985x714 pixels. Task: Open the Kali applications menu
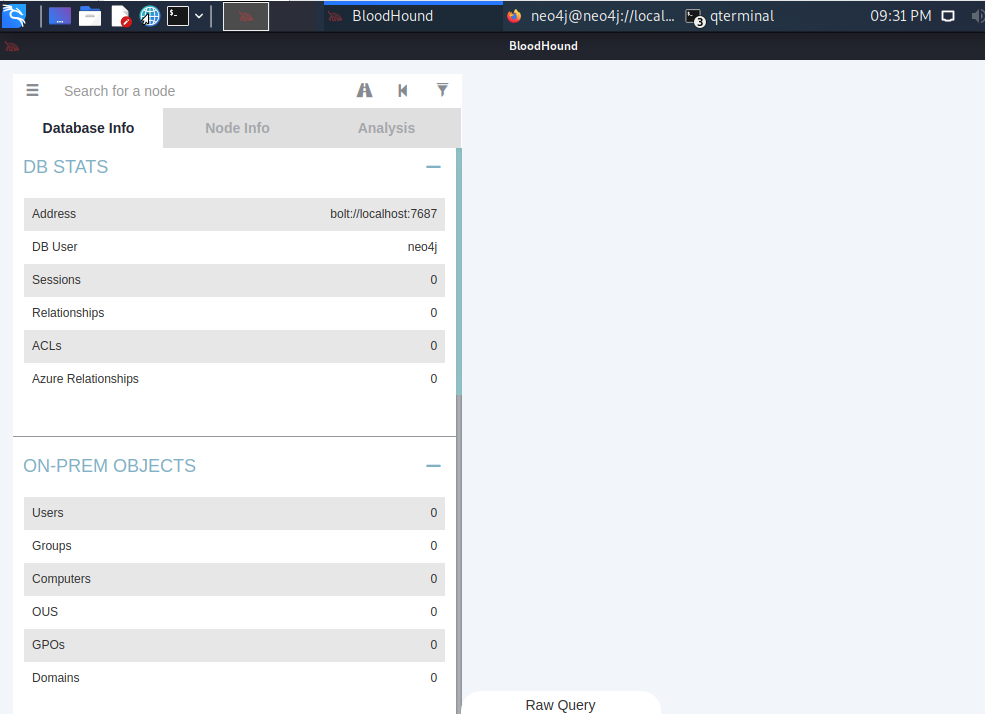pyautogui.click(x=15, y=16)
